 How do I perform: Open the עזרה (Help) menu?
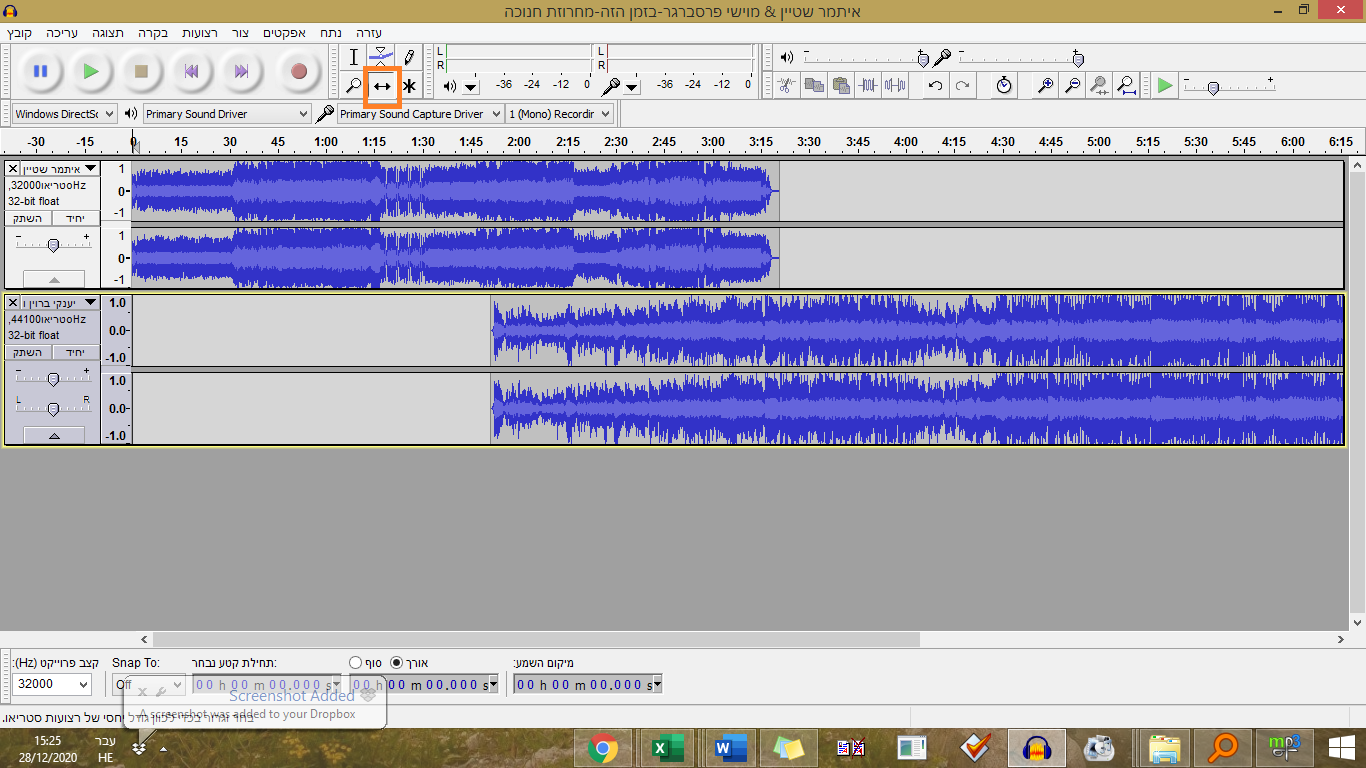pyautogui.click(x=368, y=33)
